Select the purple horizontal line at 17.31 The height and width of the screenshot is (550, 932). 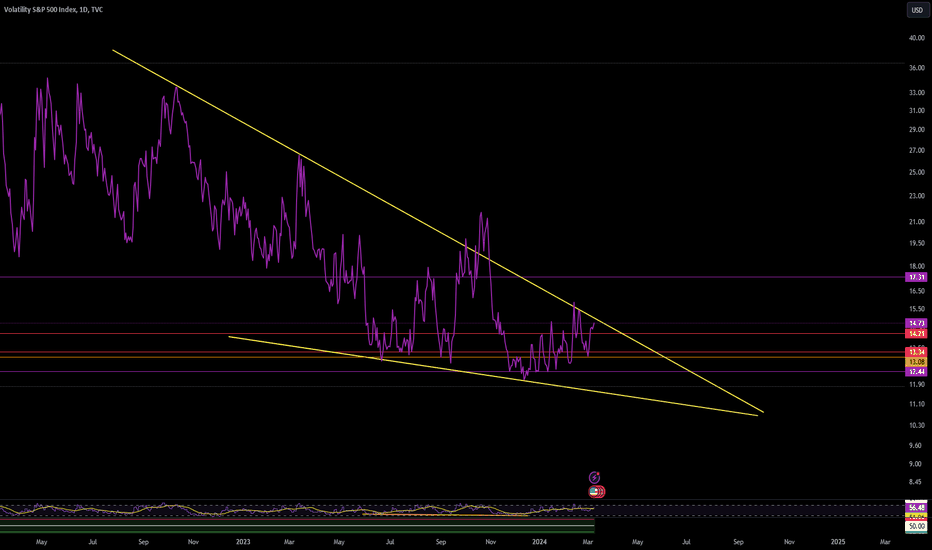452,277
